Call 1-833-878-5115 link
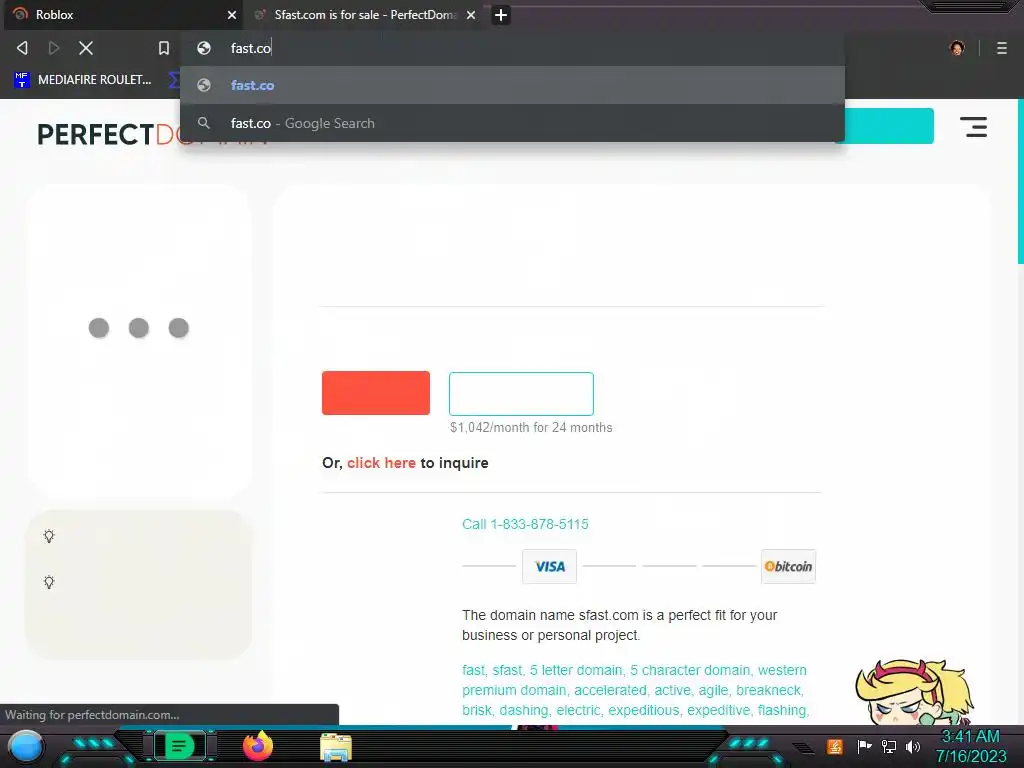 [x=525, y=524]
